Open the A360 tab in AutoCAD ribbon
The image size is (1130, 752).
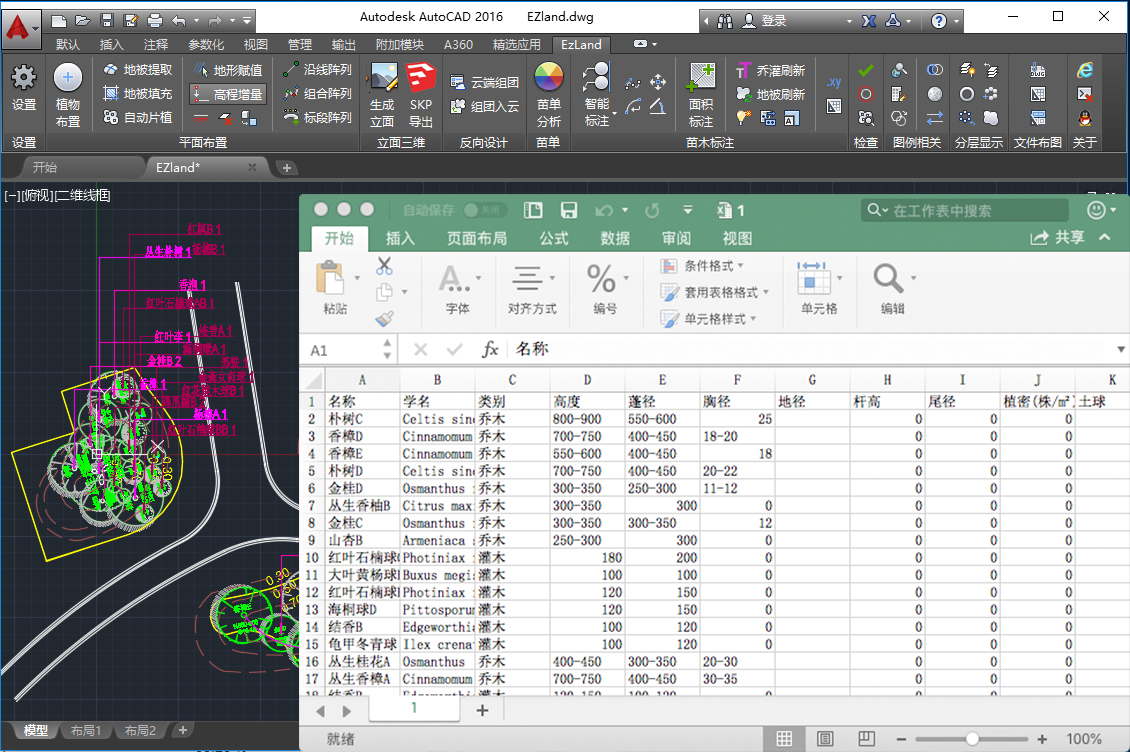click(x=458, y=45)
